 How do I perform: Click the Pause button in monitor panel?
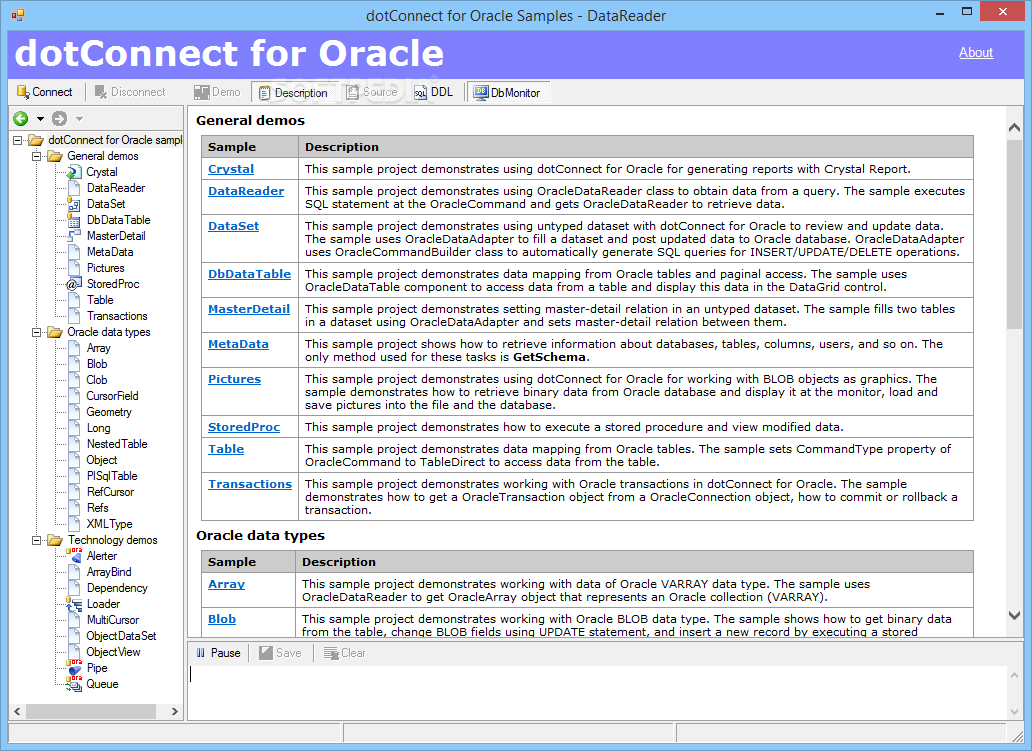(218, 653)
